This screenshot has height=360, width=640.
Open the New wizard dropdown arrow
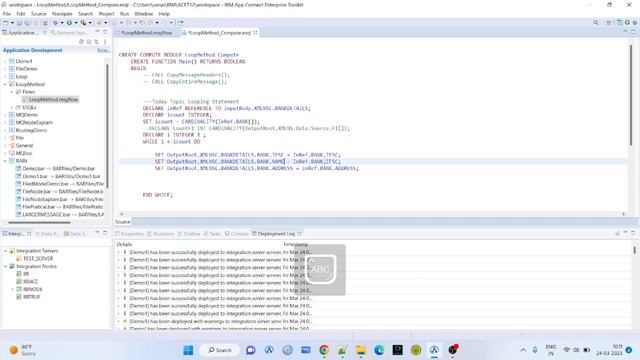click(12, 23)
